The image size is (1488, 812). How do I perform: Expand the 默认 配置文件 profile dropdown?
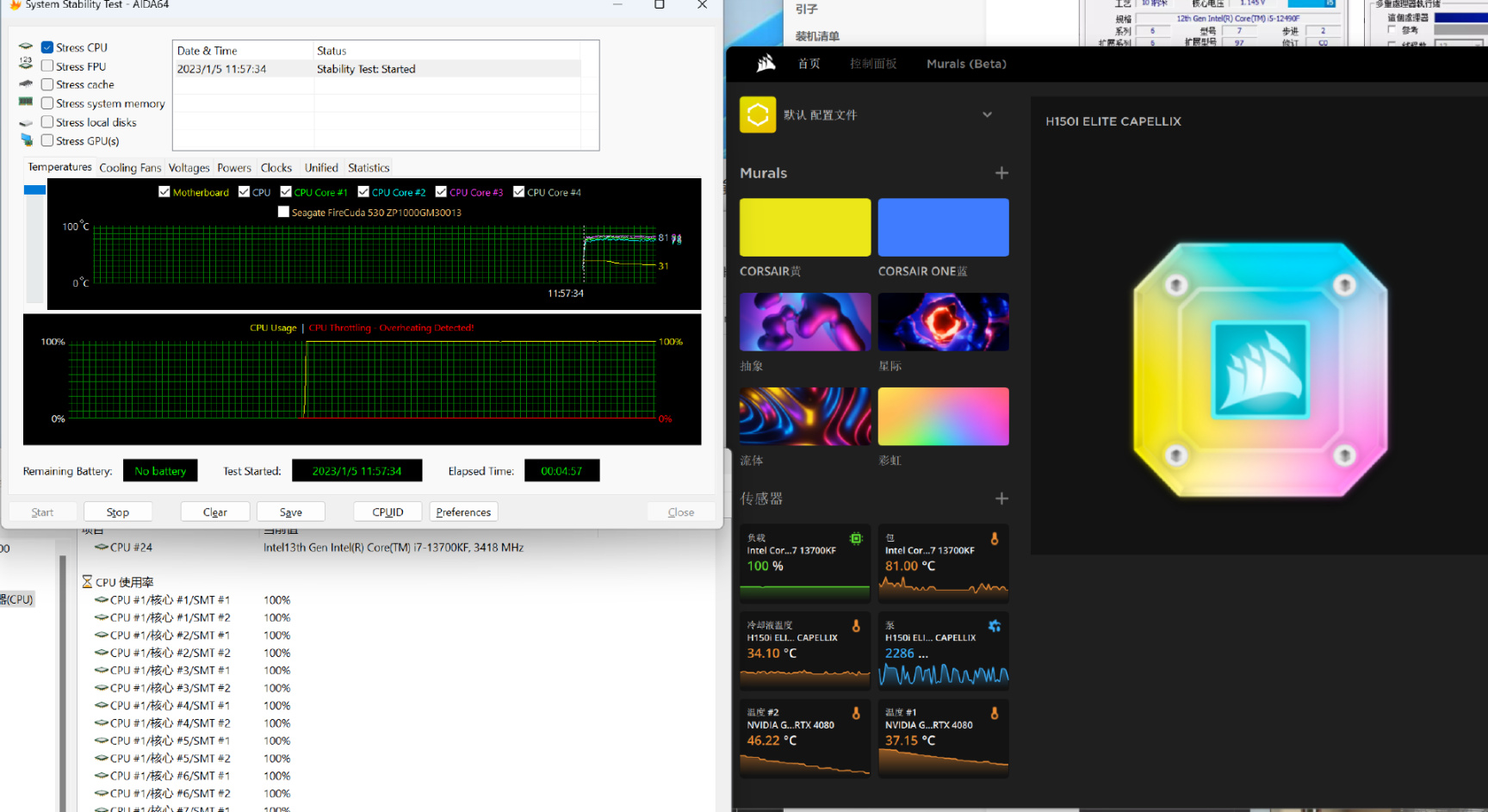[x=988, y=115]
